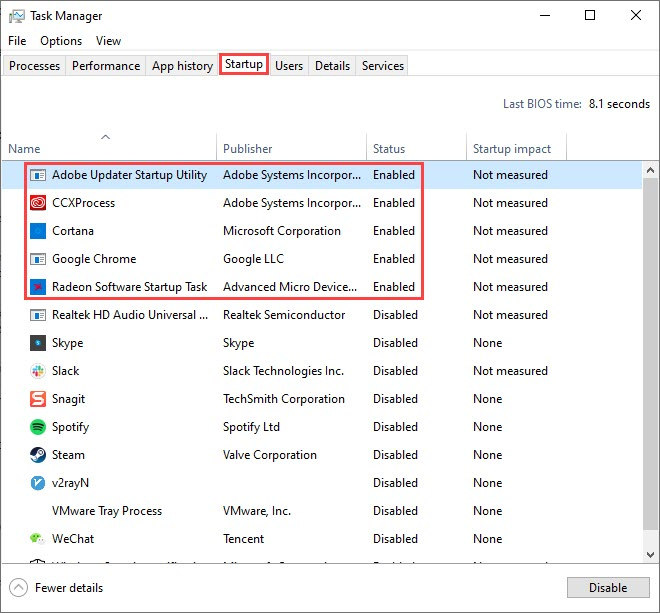Click the Radeon Software Startup Task icon
The height and width of the screenshot is (613, 660).
coord(38,287)
